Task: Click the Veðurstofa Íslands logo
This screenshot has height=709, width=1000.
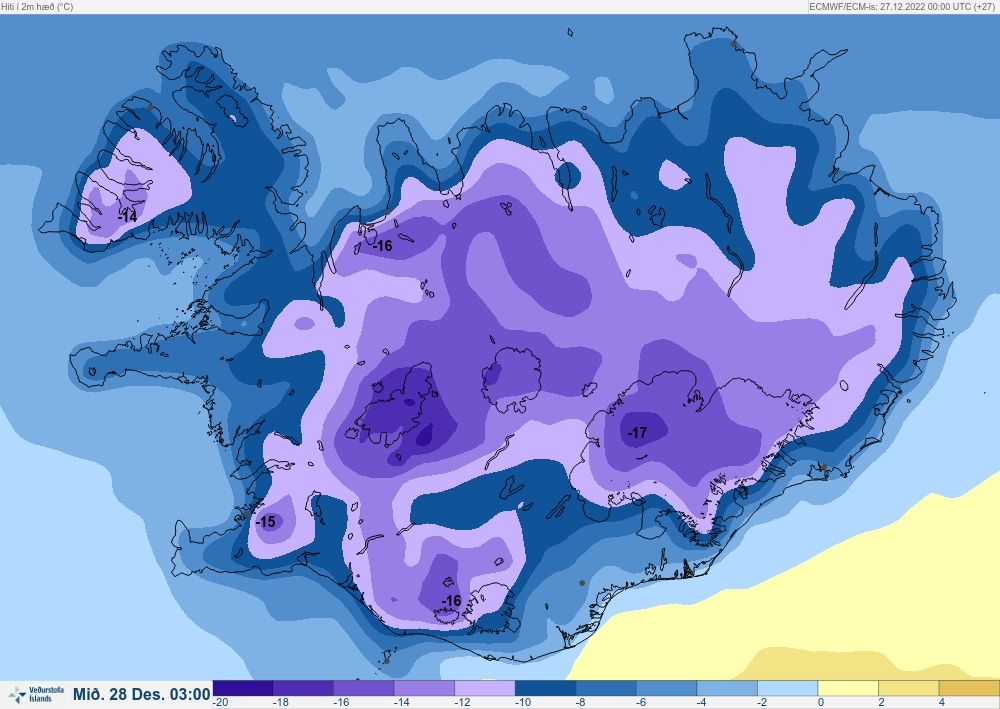Action: click(x=36, y=694)
